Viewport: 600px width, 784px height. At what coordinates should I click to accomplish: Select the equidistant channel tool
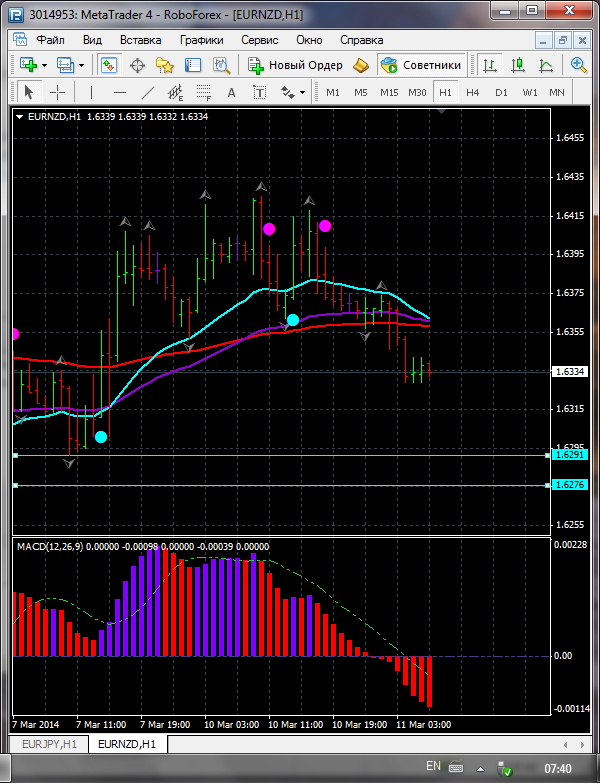coord(176,92)
